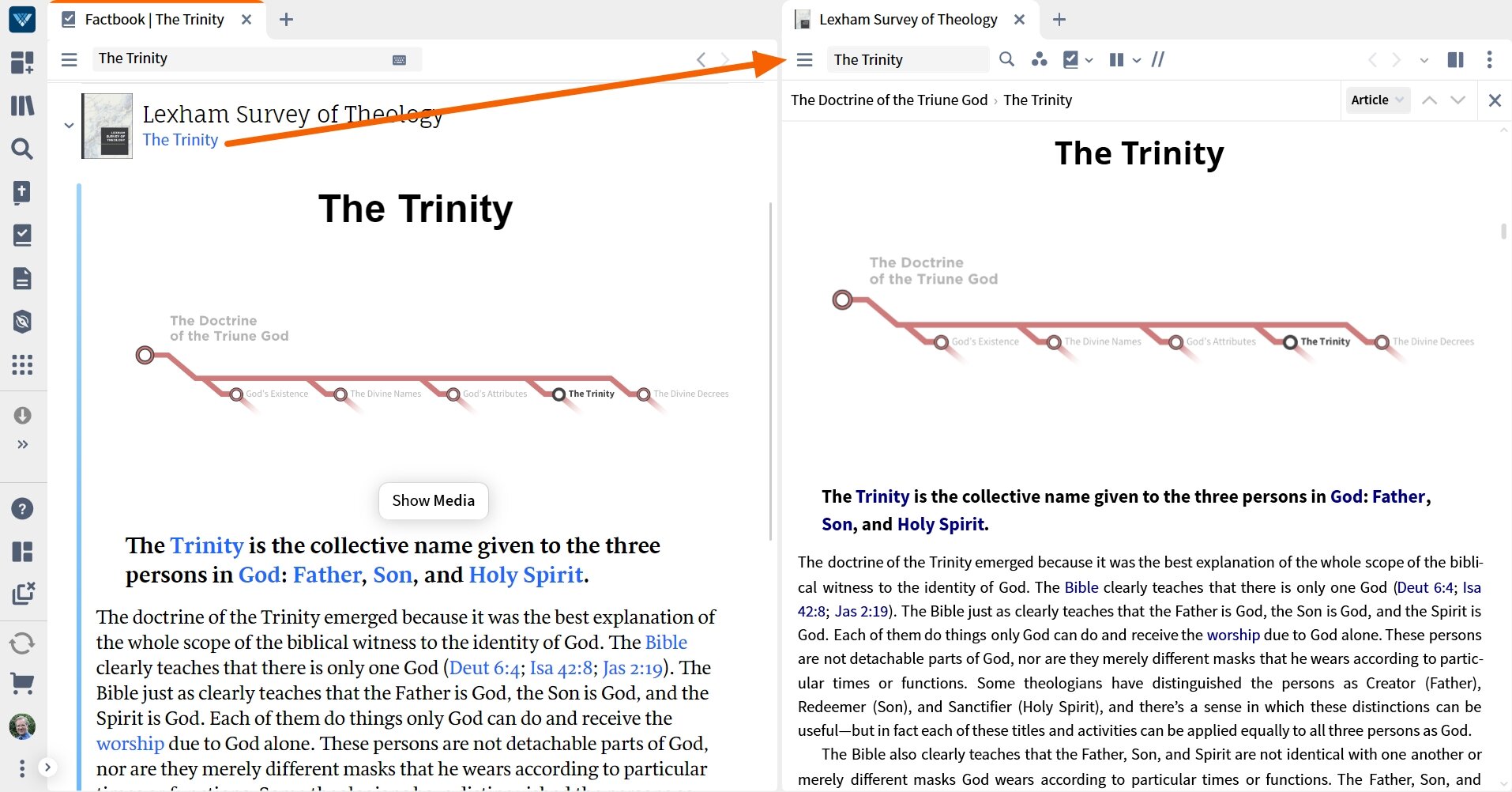Open the Search icon in the left sidebar
Image resolution: width=1512 pixels, height=792 pixels.
tap(22, 149)
